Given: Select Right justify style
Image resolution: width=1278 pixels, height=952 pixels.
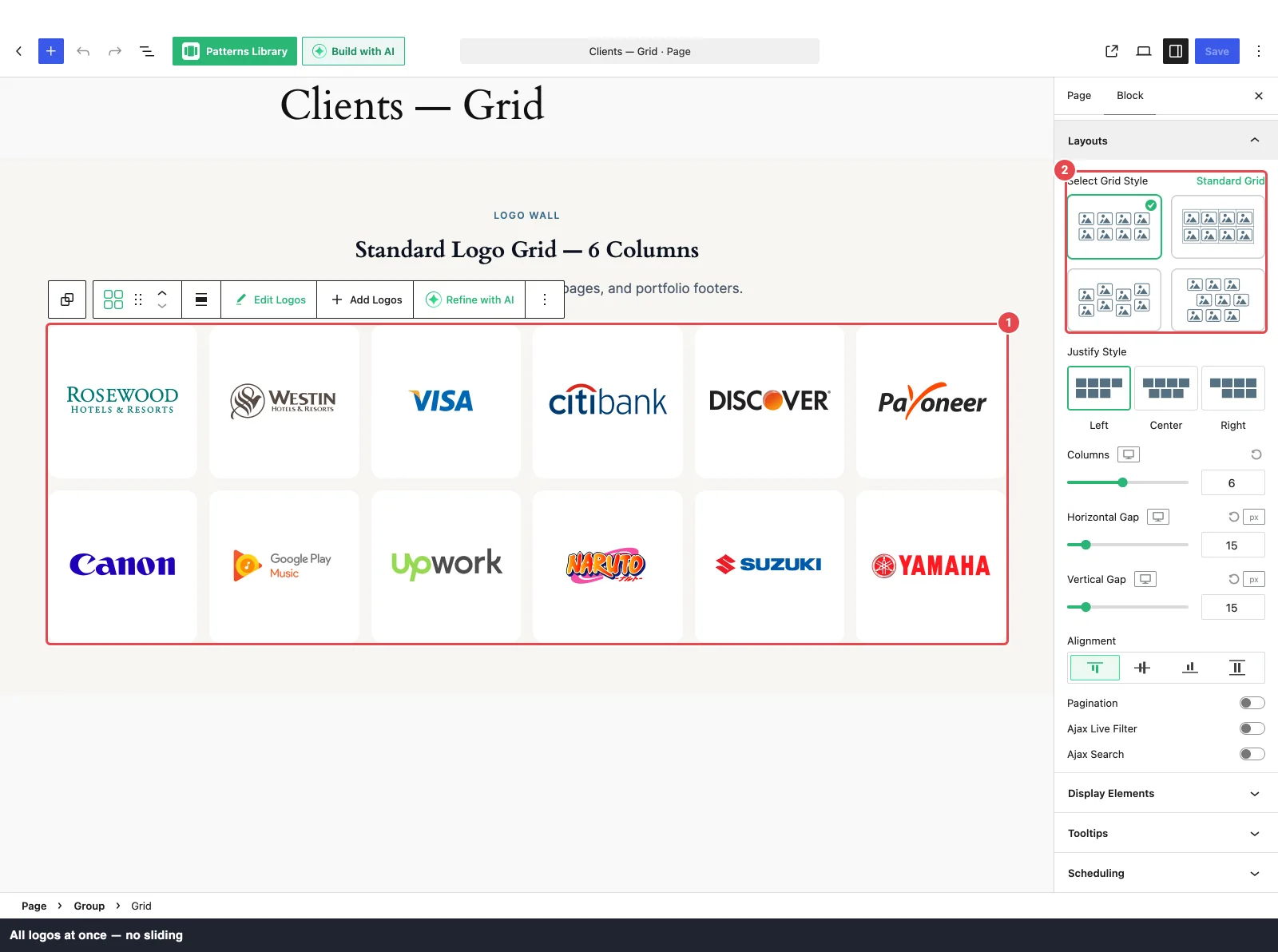Looking at the screenshot, I should point(1233,388).
